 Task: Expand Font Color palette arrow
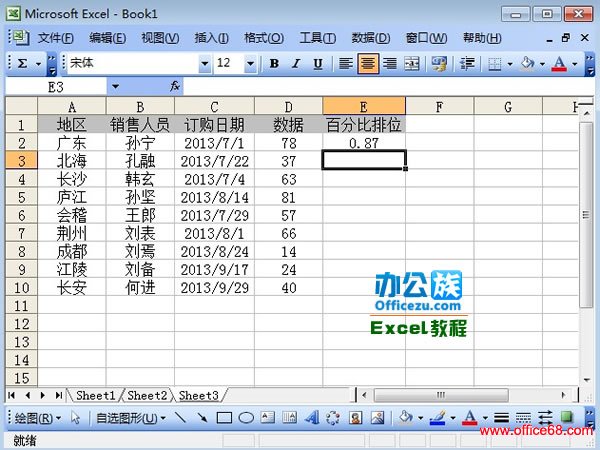tap(575, 64)
